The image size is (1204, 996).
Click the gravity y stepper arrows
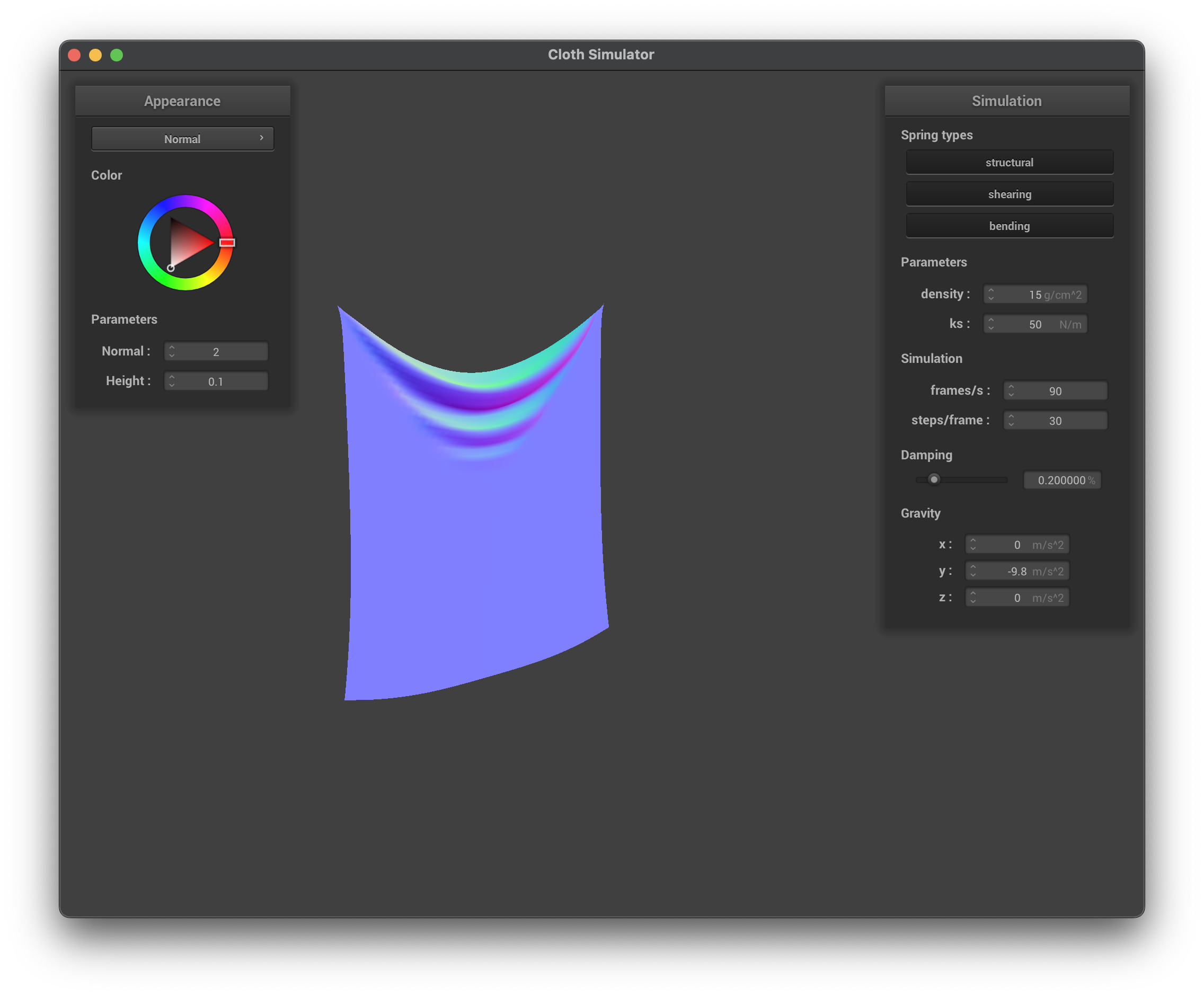click(973, 571)
